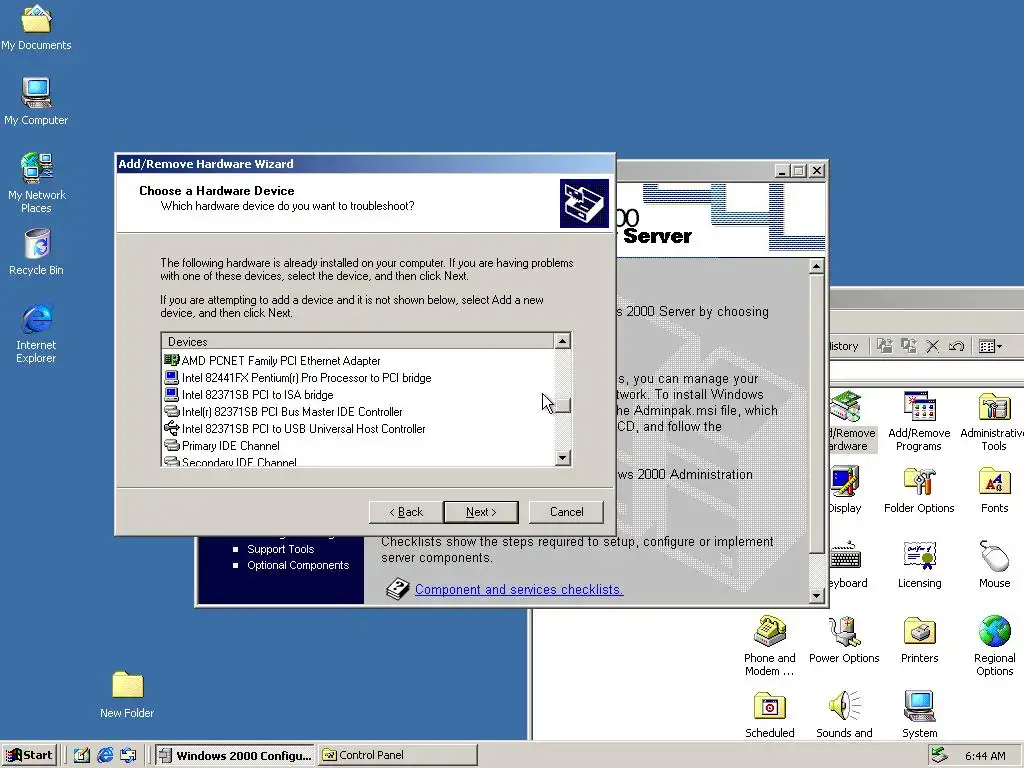1024x768 pixels.
Task: Minimize the Configure Your Server window
Action: (782, 170)
